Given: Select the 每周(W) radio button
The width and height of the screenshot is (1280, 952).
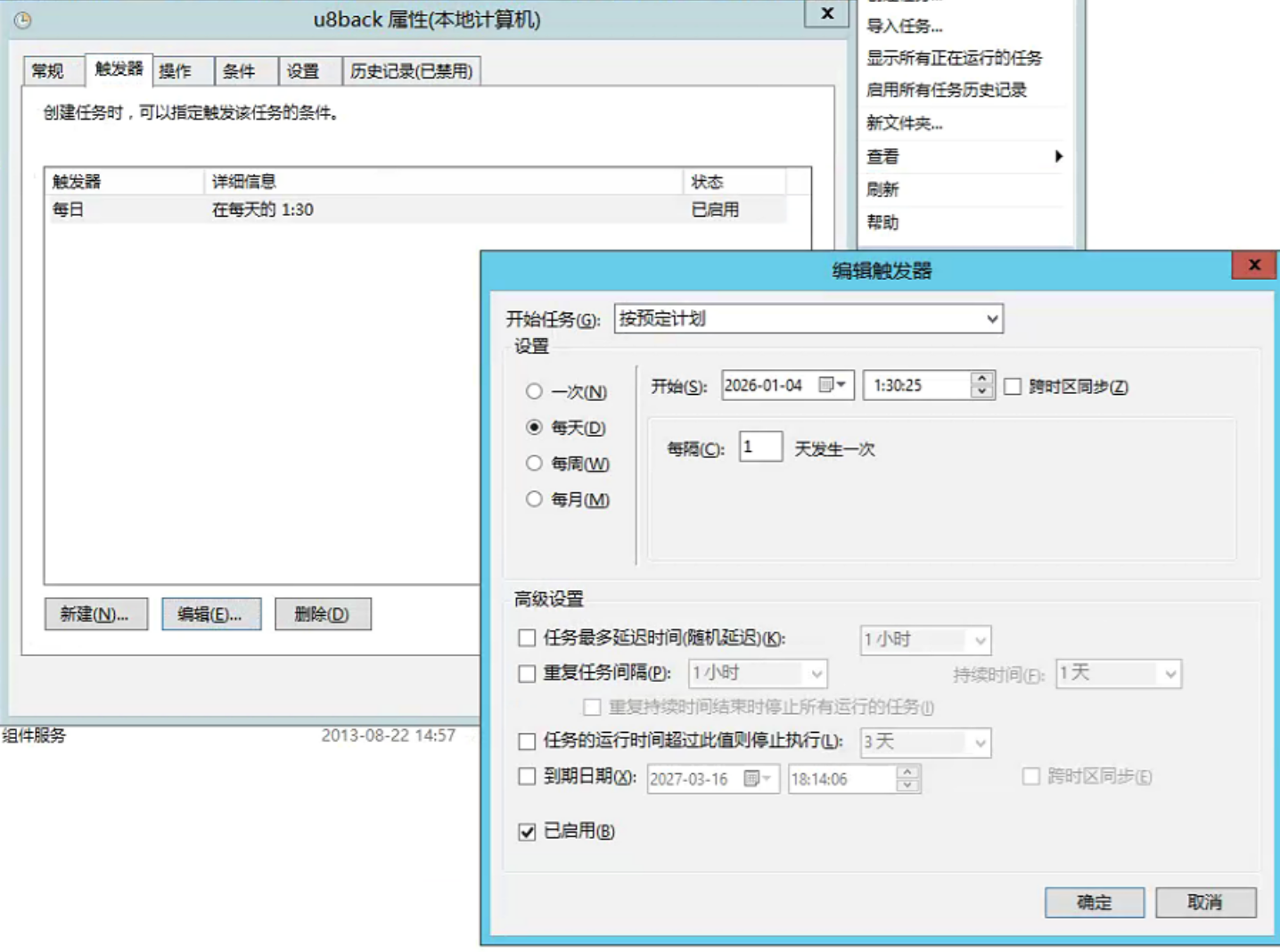Looking at the screenshot, I should click(x=534, y=464).
